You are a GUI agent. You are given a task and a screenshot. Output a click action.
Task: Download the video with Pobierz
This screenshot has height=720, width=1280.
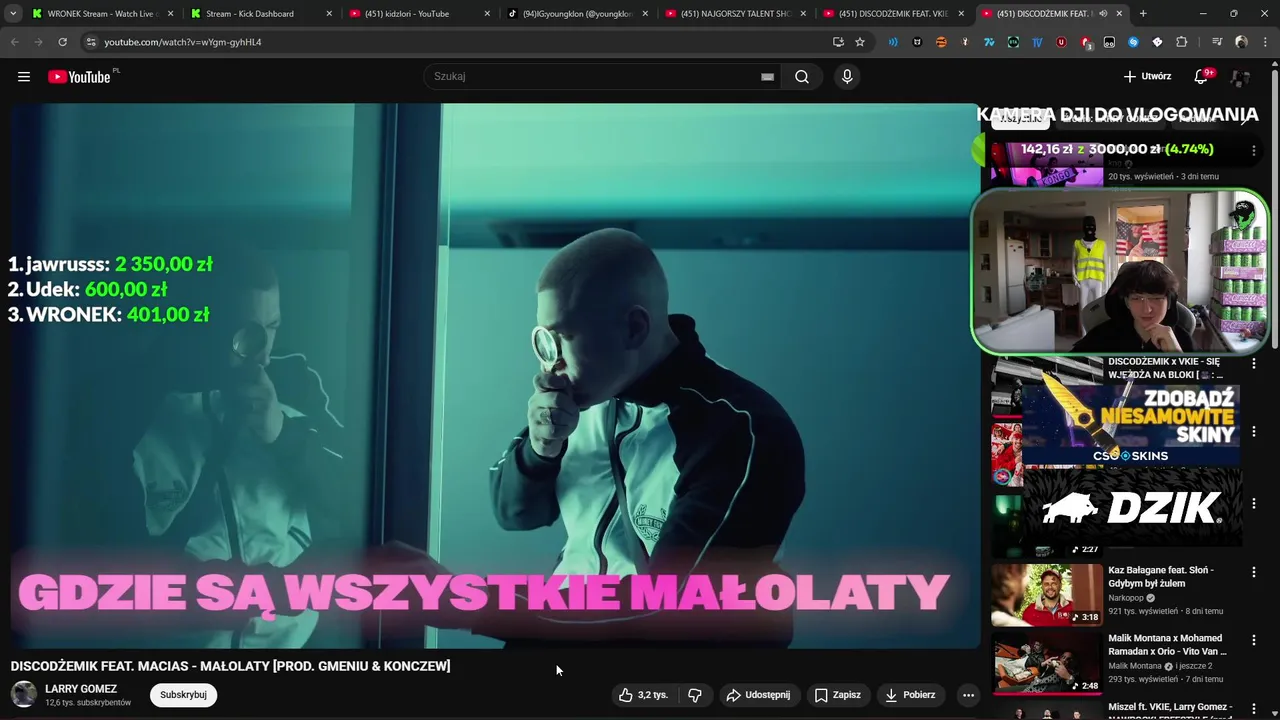(x=911, y=695)
